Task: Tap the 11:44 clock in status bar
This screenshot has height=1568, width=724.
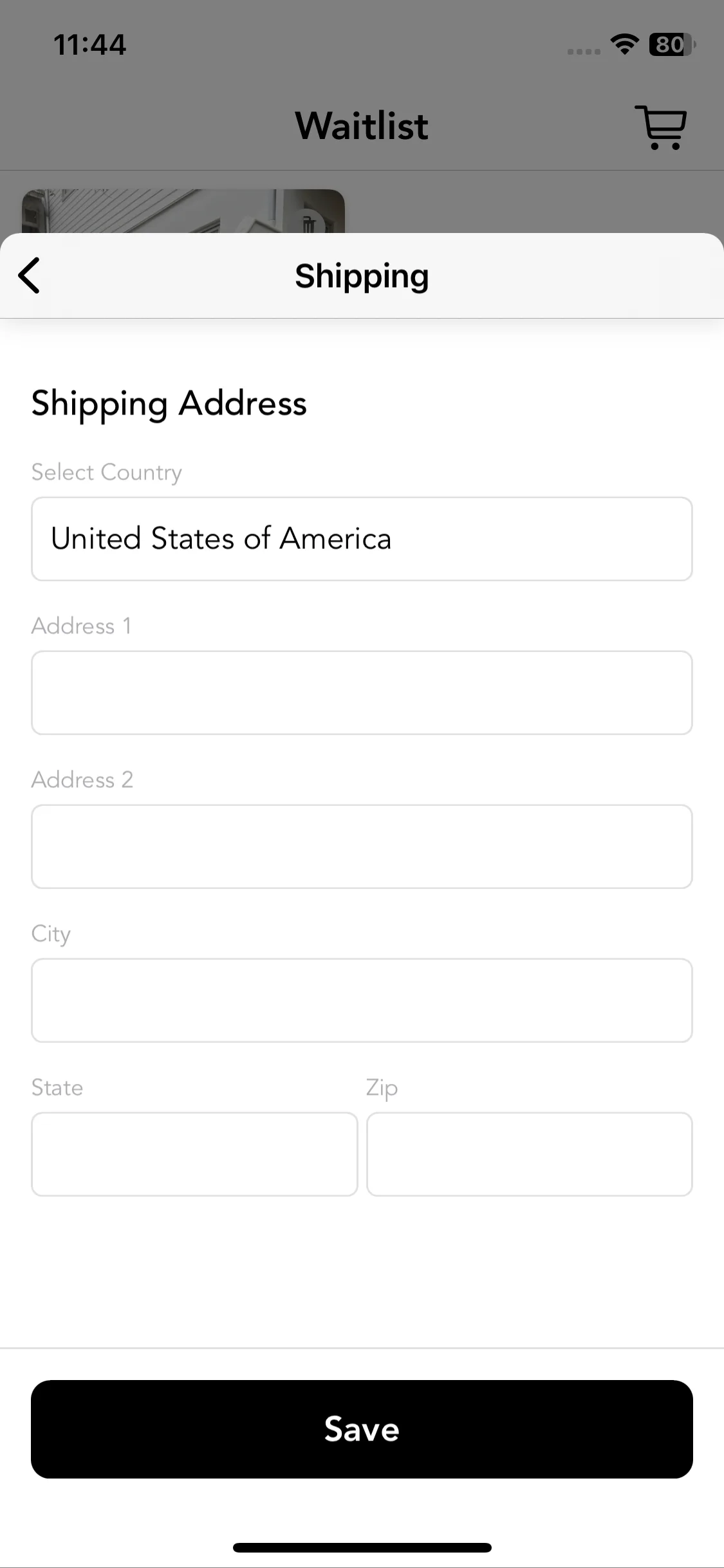Action: click(x=89, y=44)
